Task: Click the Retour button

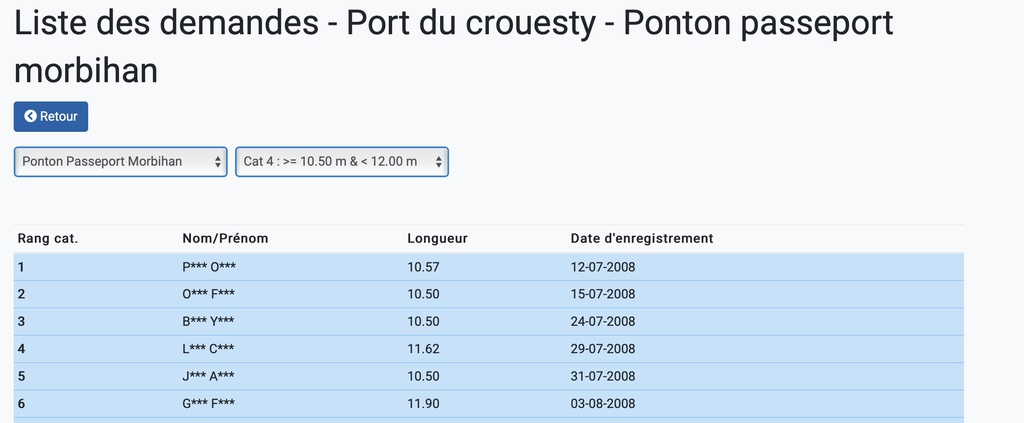Action: (51, 116)
